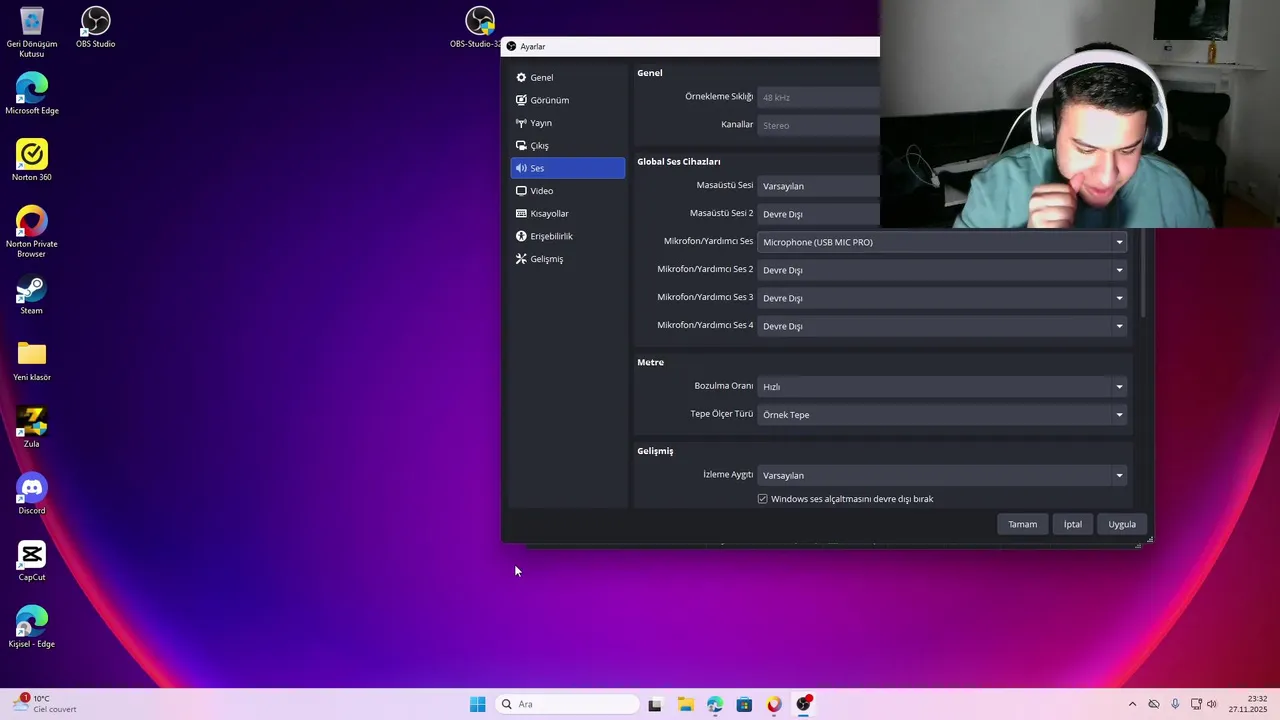Expand the Microphone (USB MIC PRO) dropdown
The image size is (1280, 720).
(942, 242)
